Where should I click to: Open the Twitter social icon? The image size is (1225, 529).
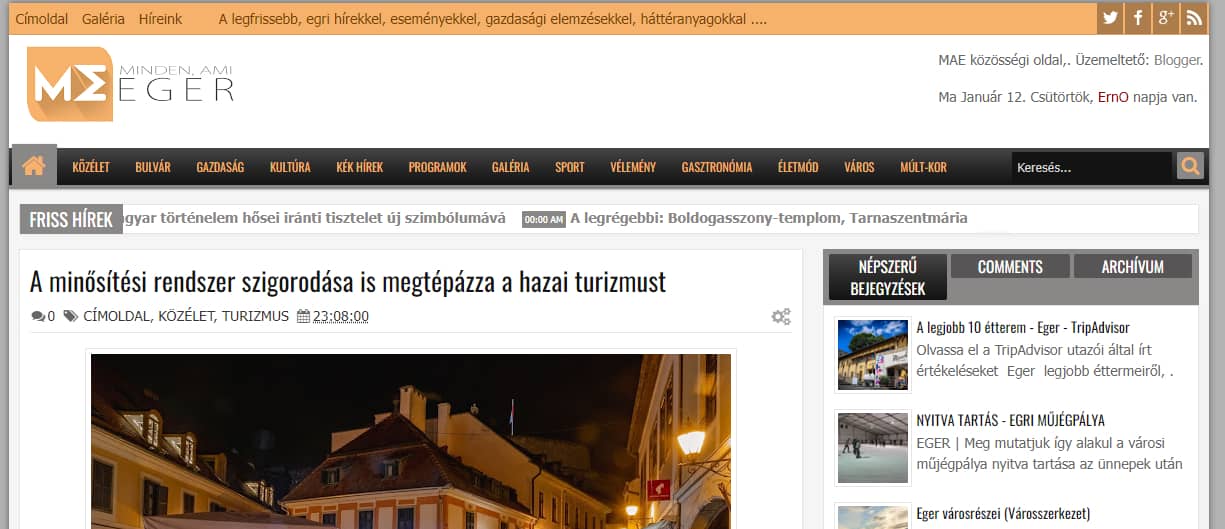[1109, 17]
